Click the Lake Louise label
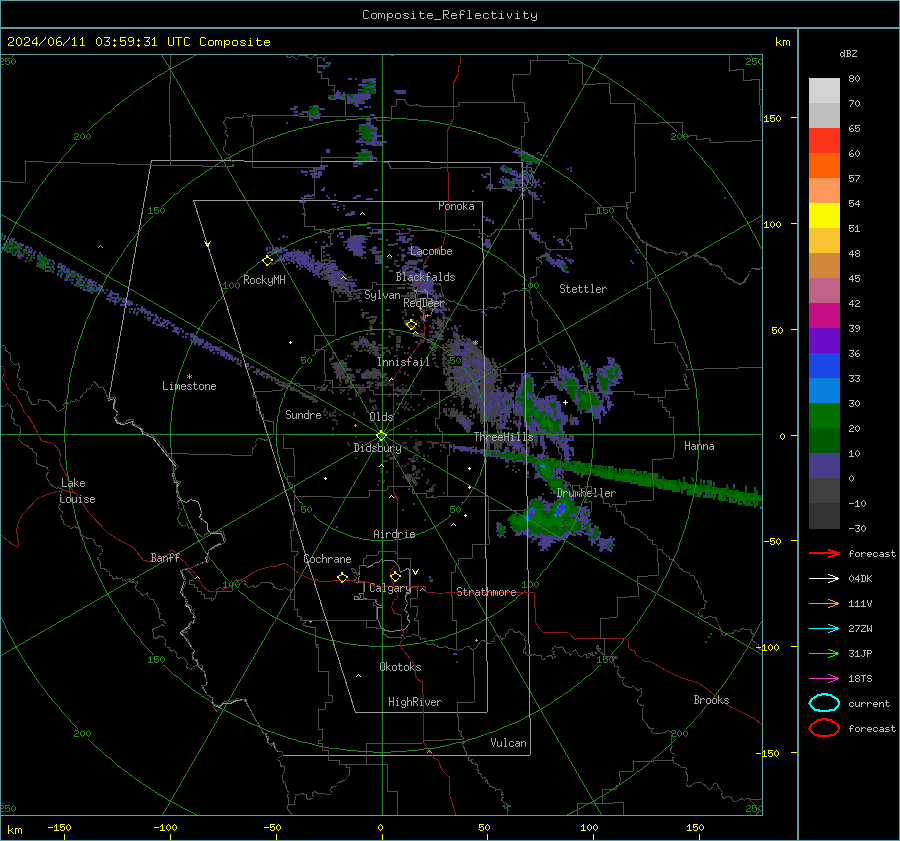Image resolution: width=900 pixels, height=841 pixels. [77, 491]
